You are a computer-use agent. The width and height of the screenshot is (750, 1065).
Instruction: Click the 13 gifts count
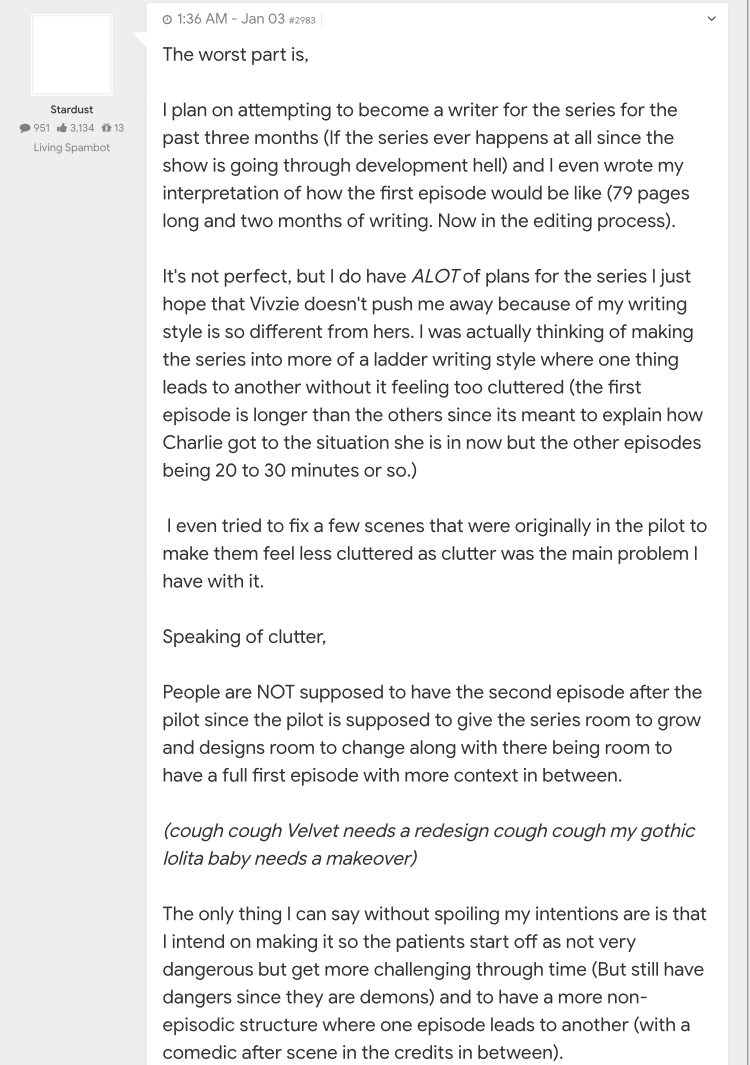pos(119,128)
